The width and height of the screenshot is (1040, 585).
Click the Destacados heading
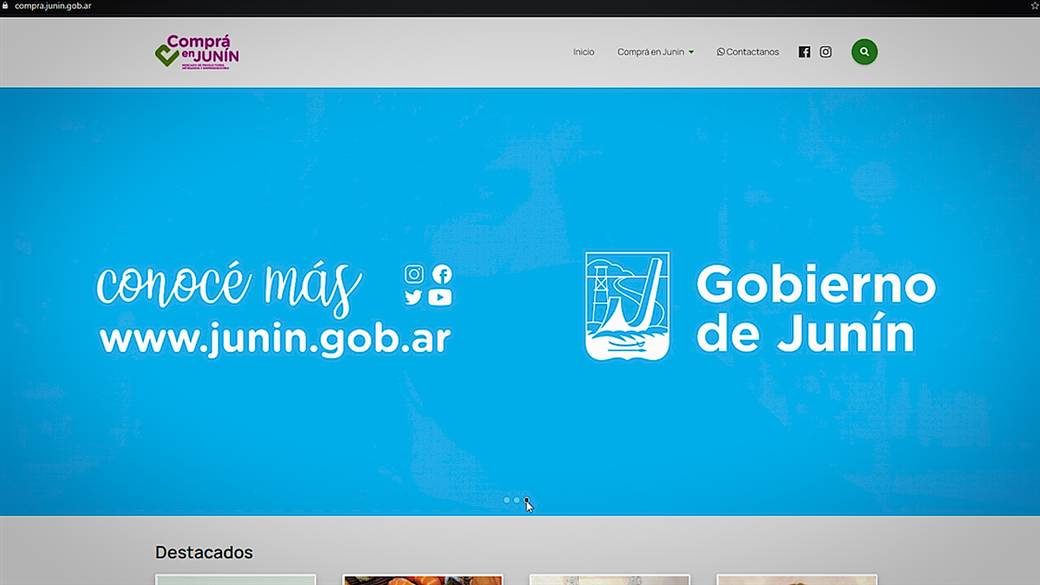[x=204, y=552]
